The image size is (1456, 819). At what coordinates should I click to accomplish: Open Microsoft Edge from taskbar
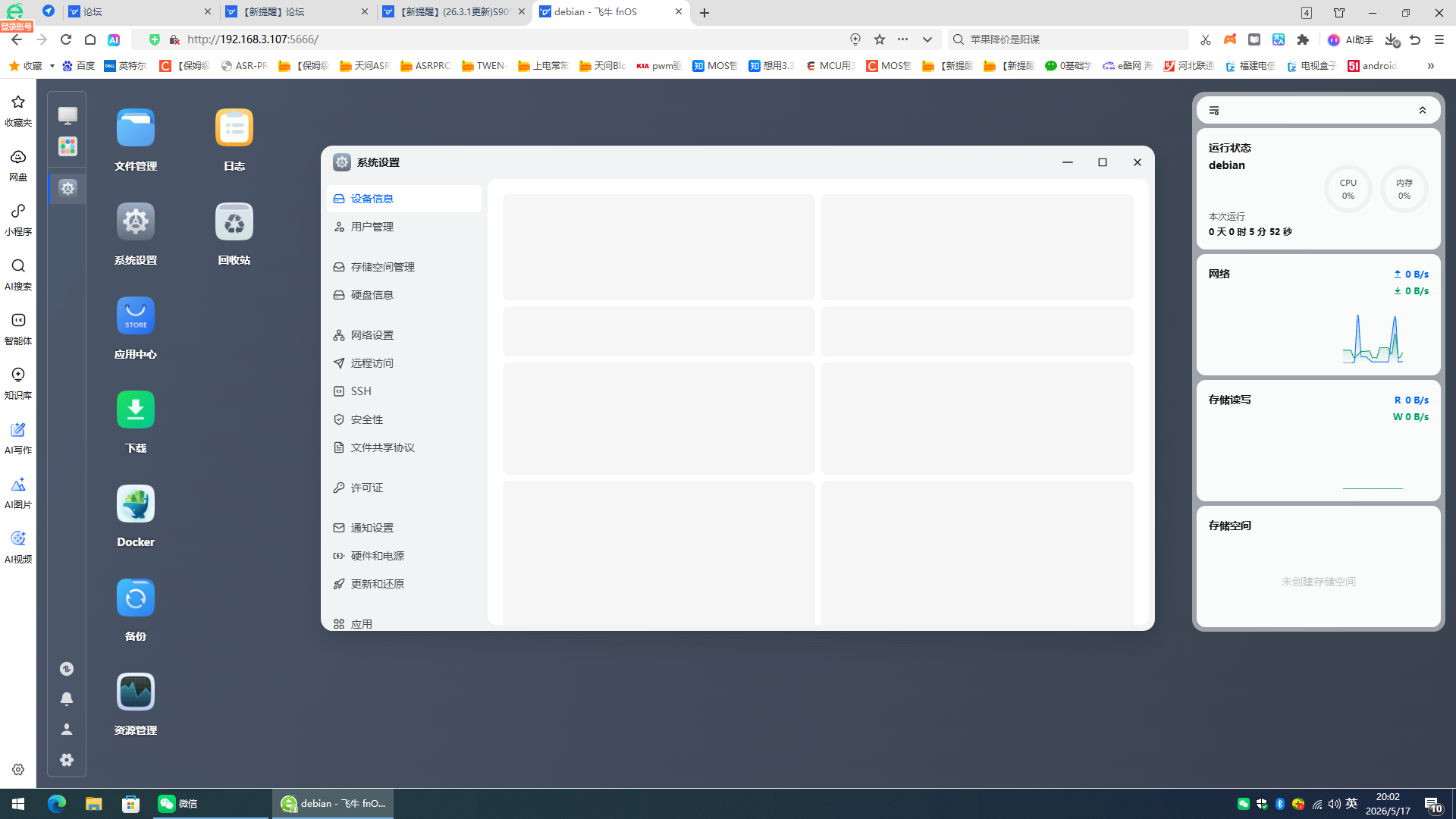point(57,804)
